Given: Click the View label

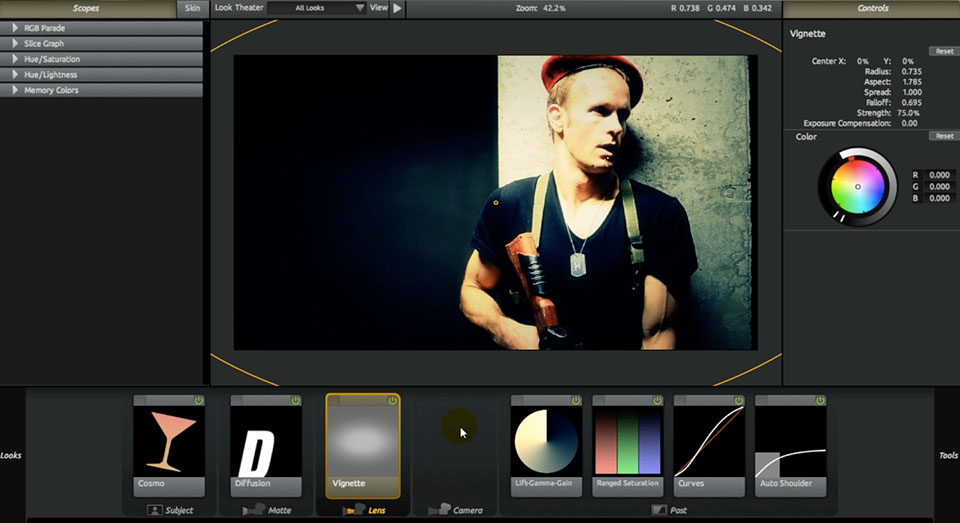Looking at the screenshot, I should click(x=378, y=8).
